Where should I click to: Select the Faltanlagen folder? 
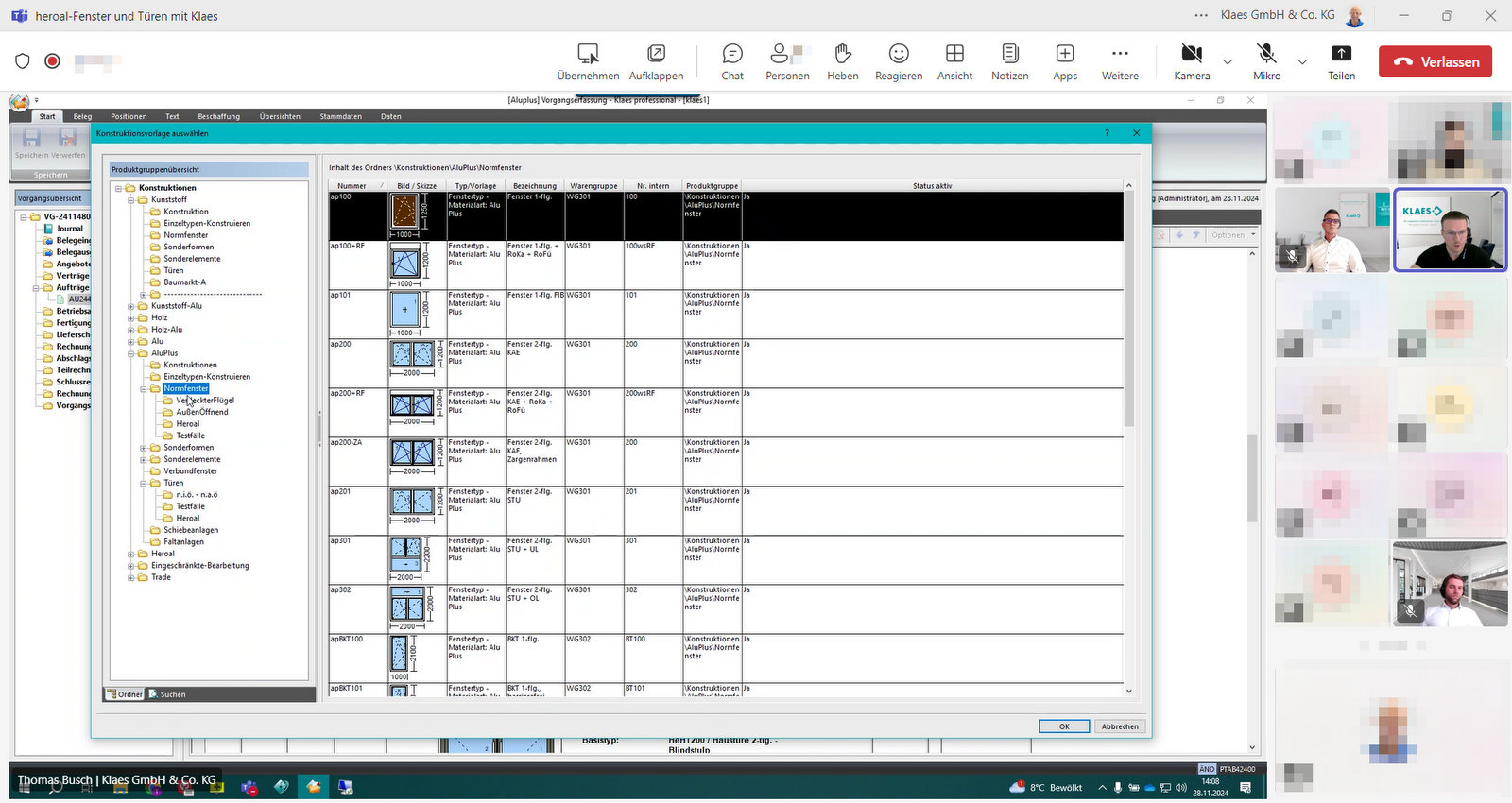(x=183, y=542)
